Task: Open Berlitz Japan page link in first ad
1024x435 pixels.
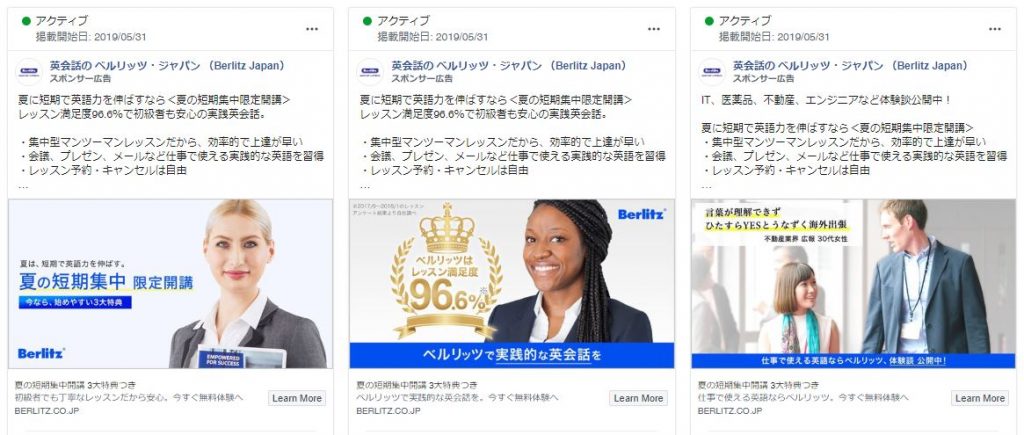Action: click(x=168, y=66)
